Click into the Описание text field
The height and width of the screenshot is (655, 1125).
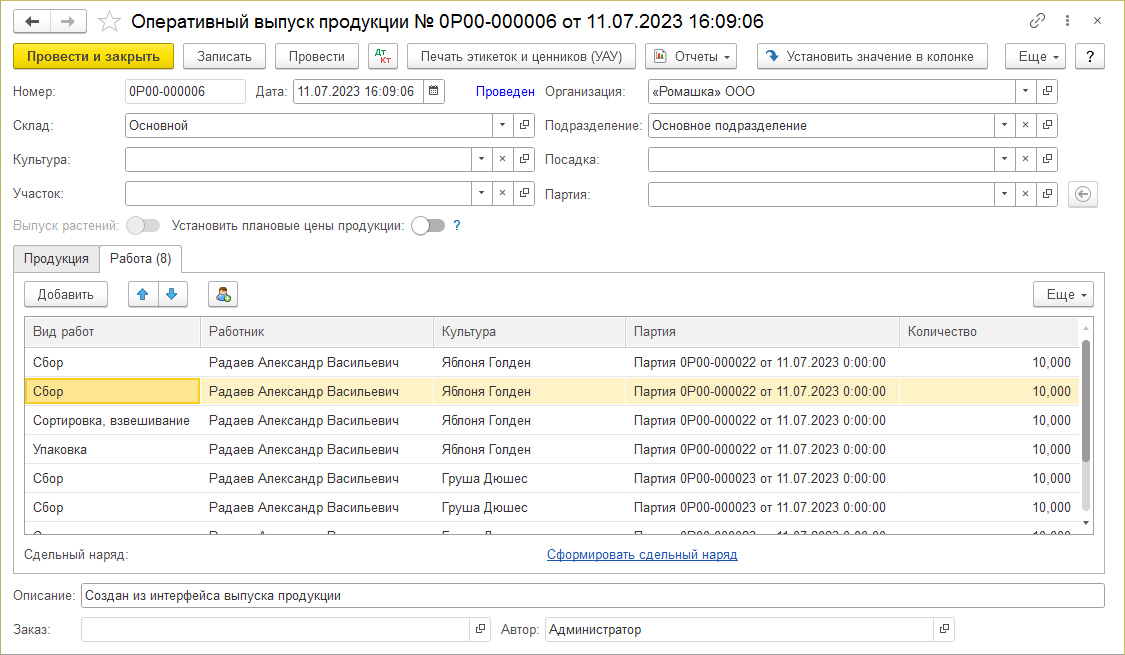point(592,596)
